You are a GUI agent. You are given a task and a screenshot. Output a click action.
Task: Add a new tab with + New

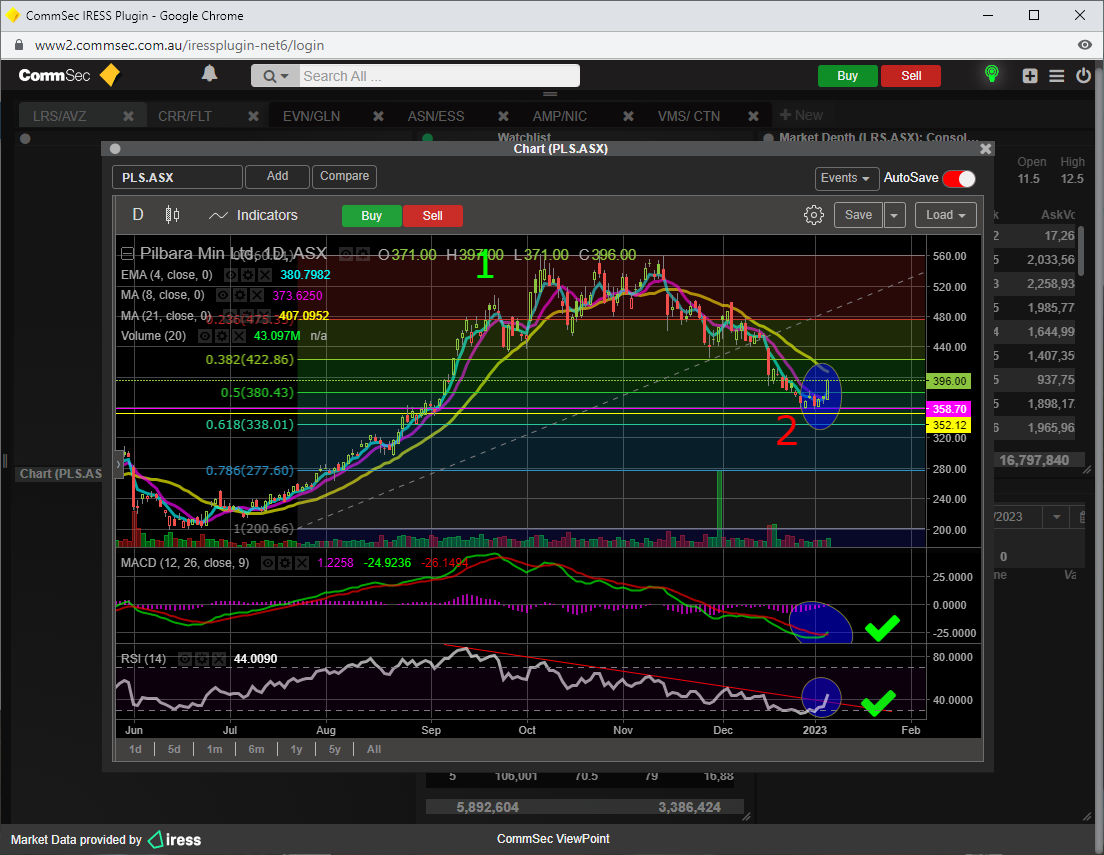point(802,115)
